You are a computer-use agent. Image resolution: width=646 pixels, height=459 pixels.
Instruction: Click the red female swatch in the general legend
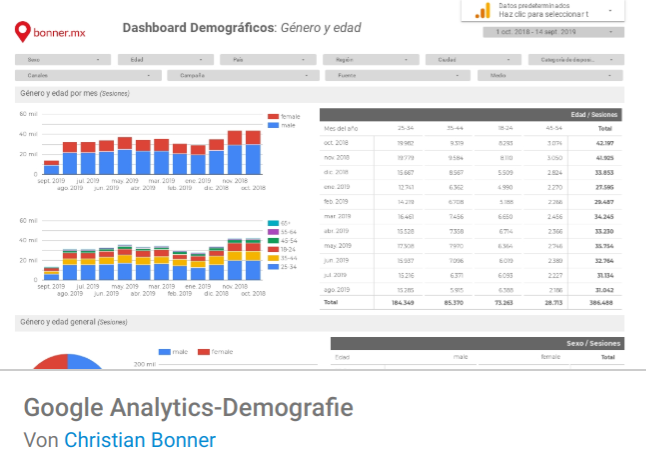coord(204,352)
